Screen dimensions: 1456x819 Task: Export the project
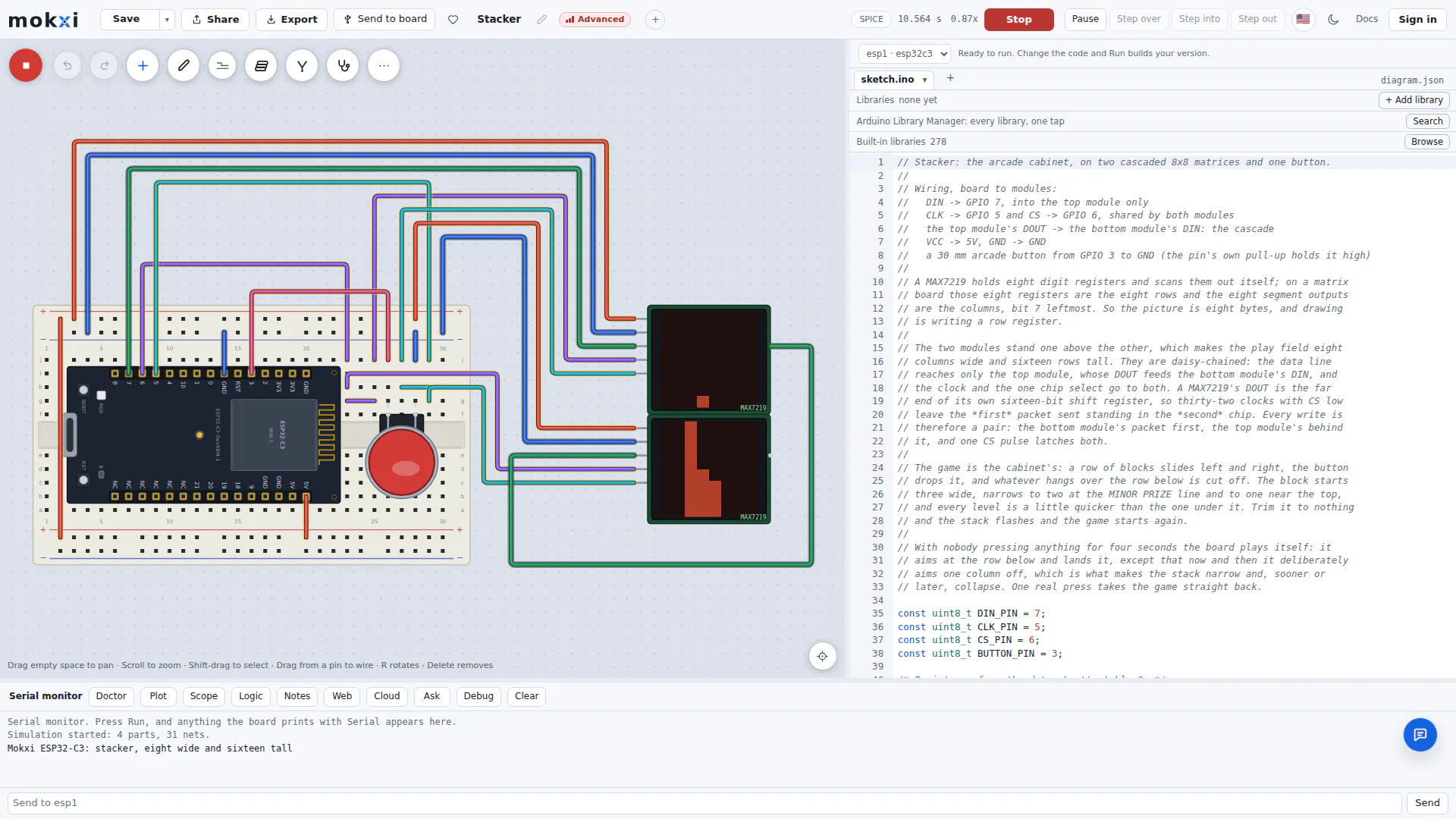click(291, 20)
